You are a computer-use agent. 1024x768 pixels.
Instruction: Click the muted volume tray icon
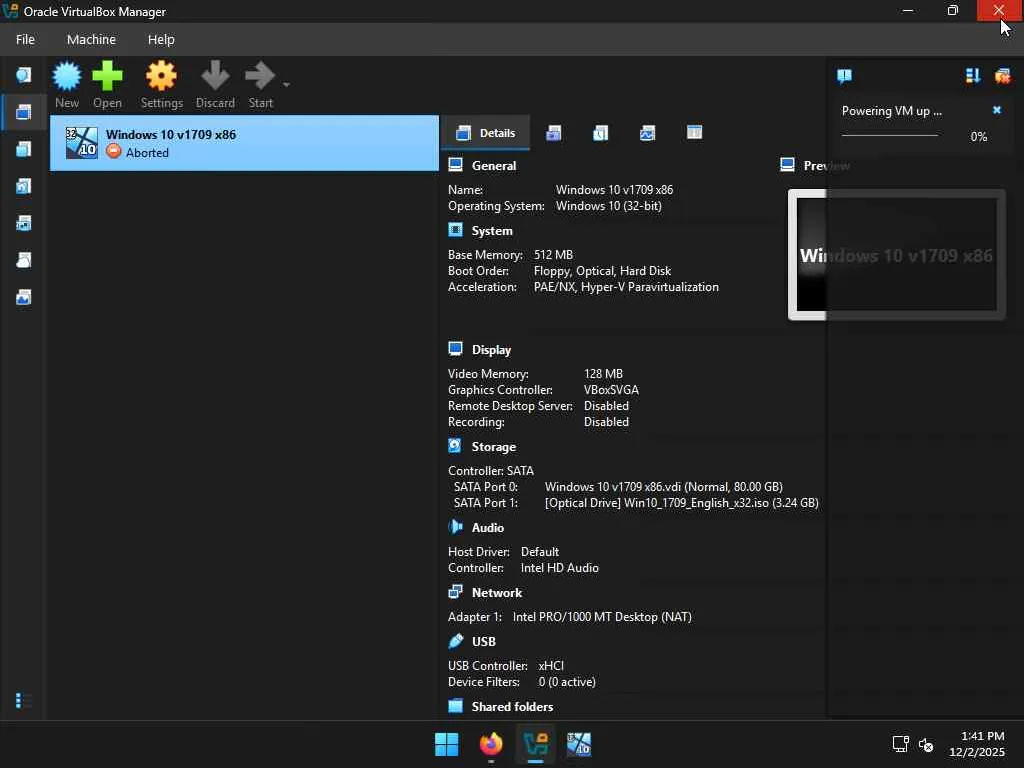[x=925, y=744]
